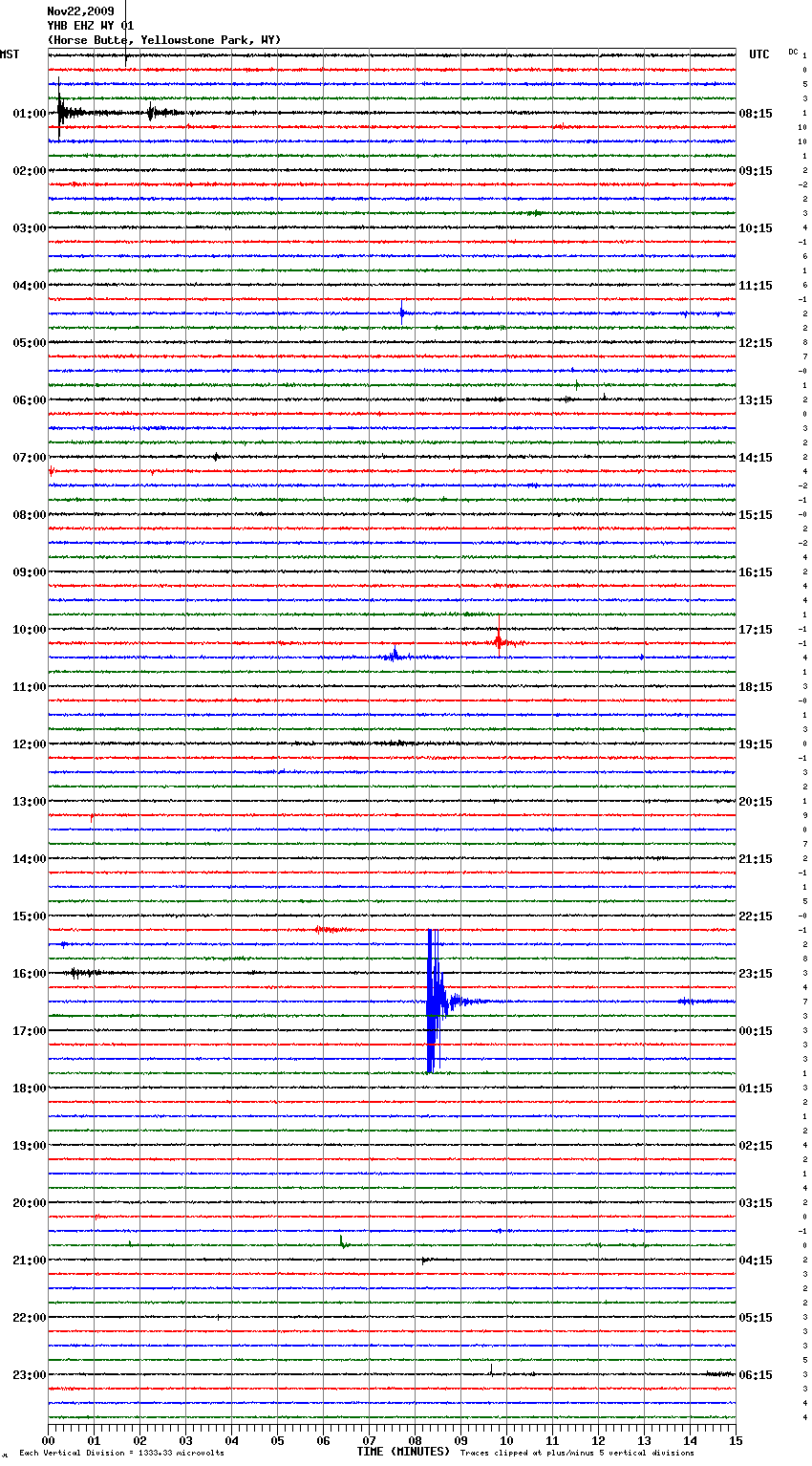
Task: Select the 01:00 MST hour label
Action: (x=30, y=114)
